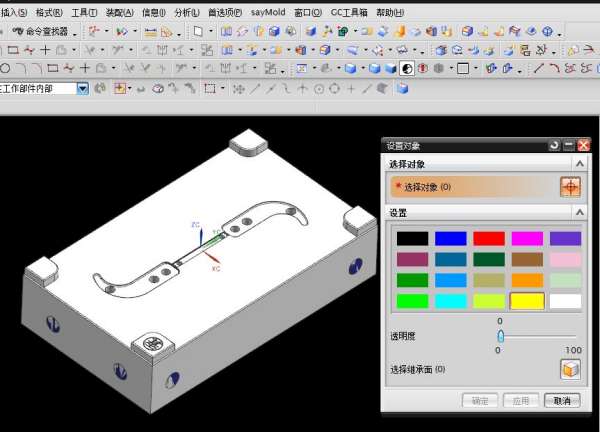Screen dimensions: 600x432
Task: Open the sayMold menu
Action: (x=267, y=12)
